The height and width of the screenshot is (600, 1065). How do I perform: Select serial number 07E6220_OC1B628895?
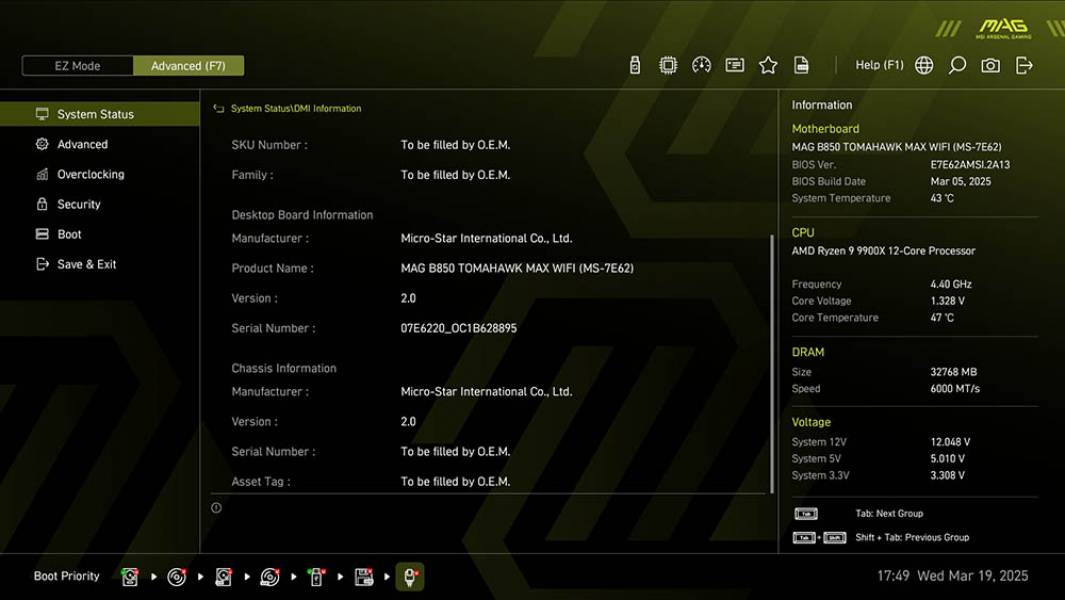458,328
